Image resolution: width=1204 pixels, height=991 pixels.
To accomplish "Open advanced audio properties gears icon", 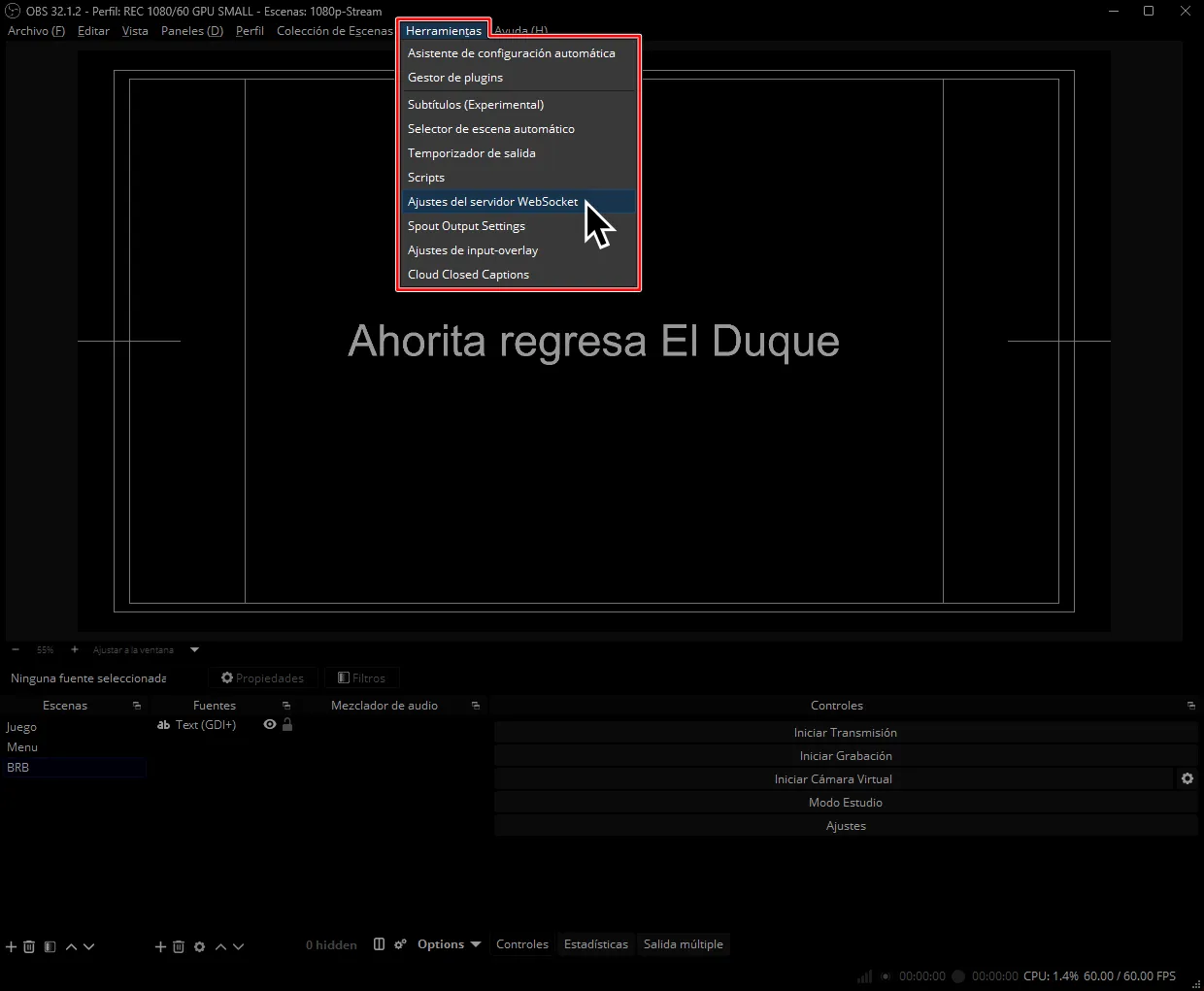I will click(x=400, y=944).
